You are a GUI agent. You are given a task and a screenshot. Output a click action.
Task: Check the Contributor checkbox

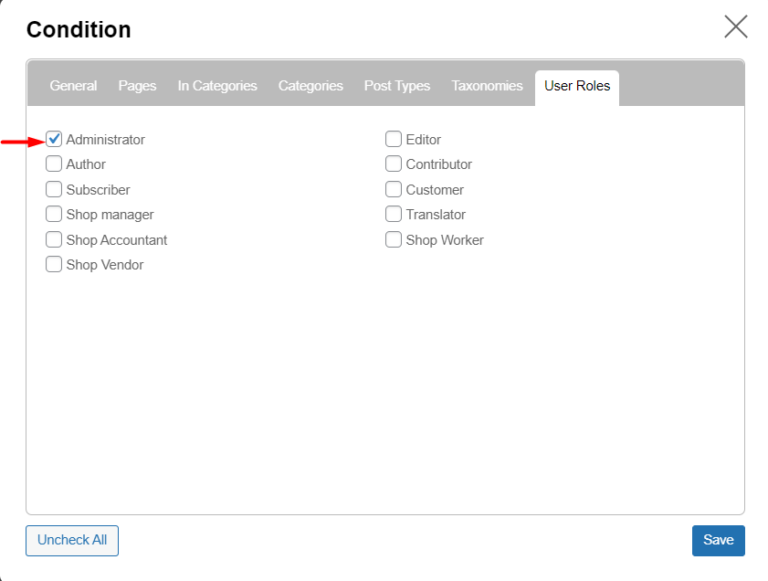[394, 164]
